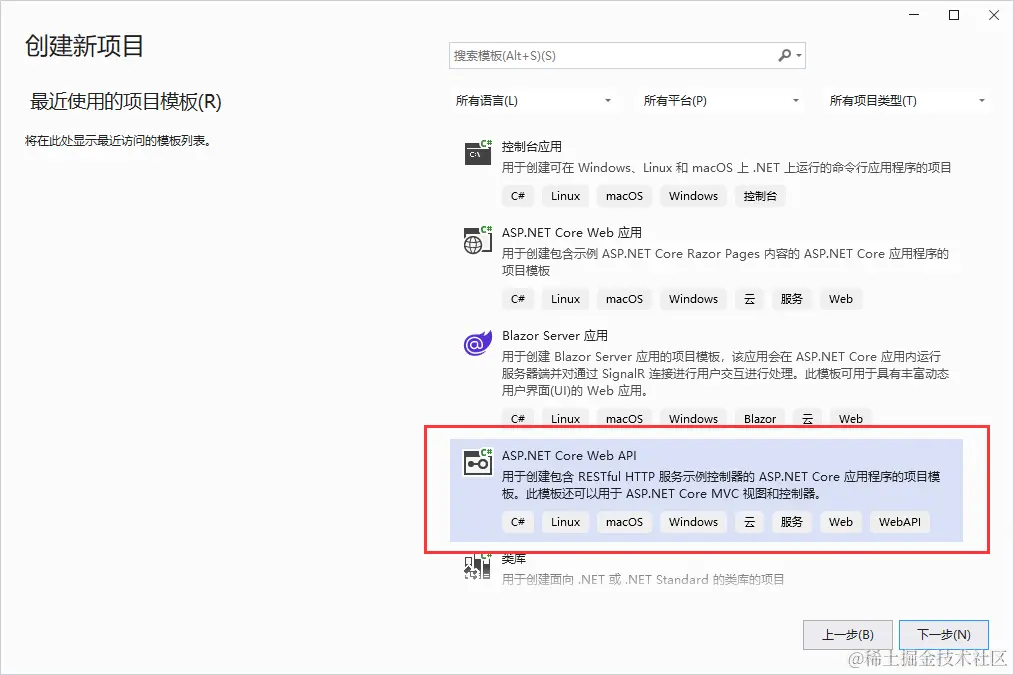
Task: Click the Linux tag under 控制台应用
Action: [x=565, y=196]
